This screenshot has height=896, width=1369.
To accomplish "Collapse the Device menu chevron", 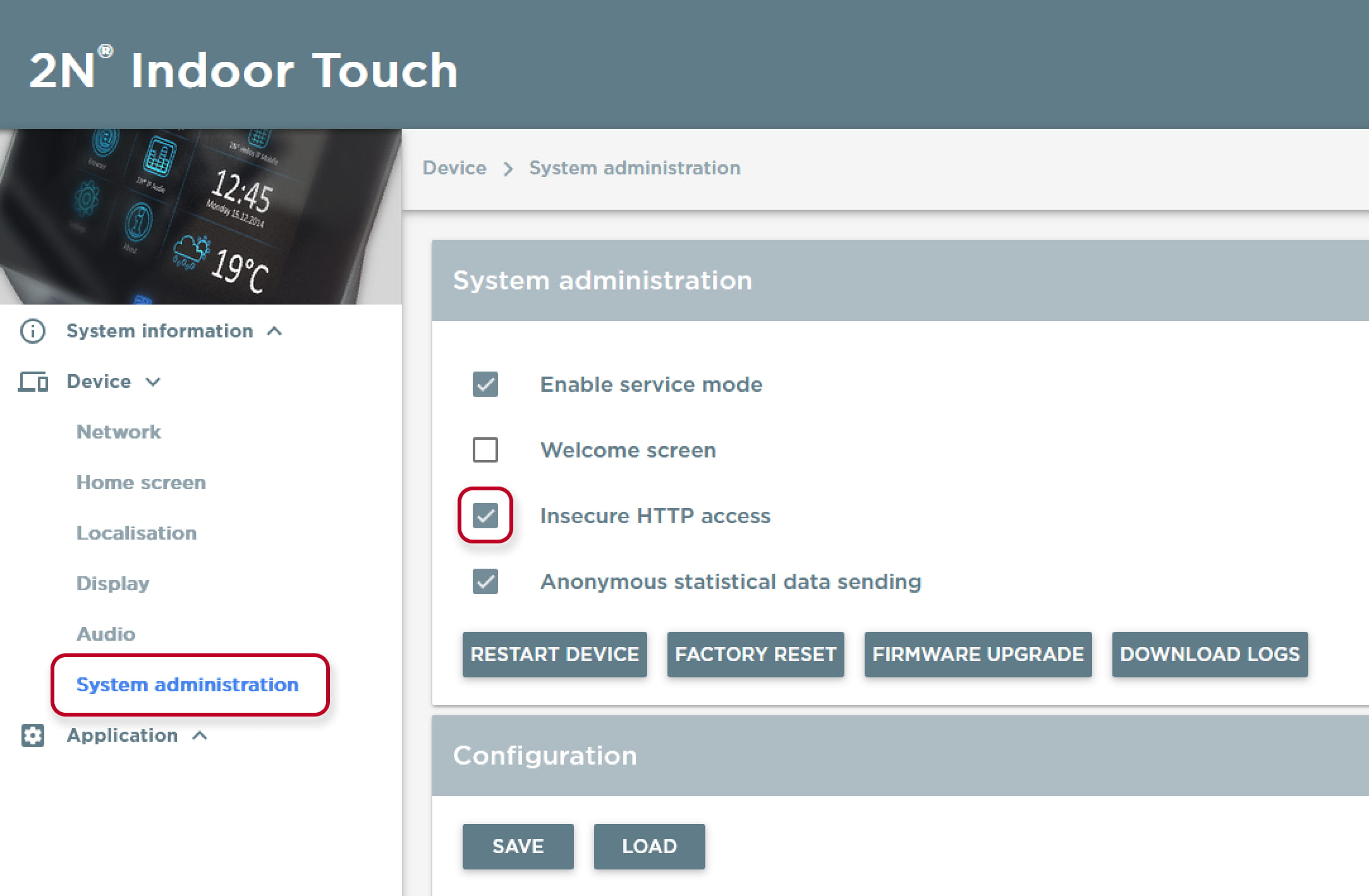I will point(153,382).
